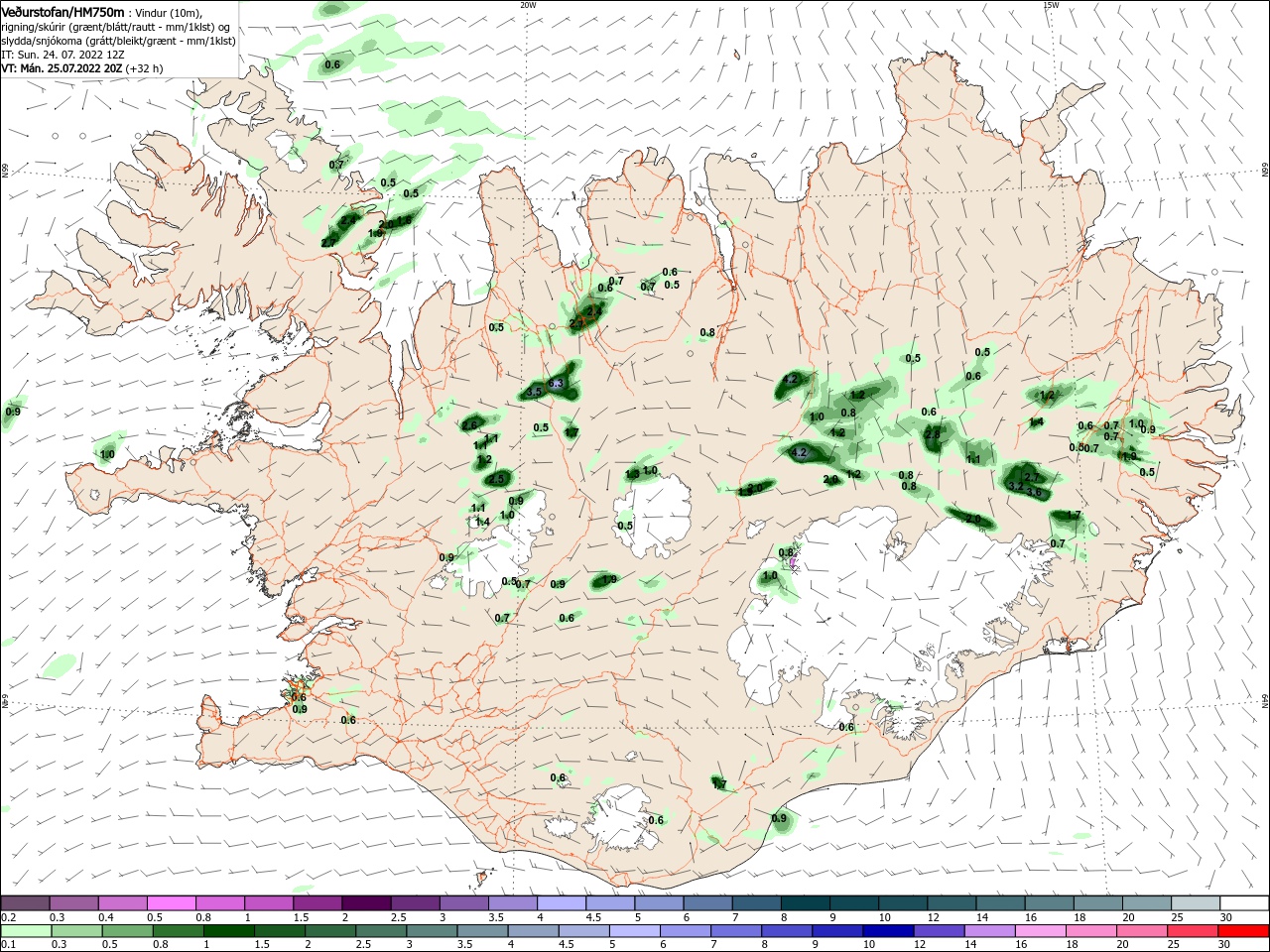Pick the bright red swatch above 30
Image resolution: width=1270 pixels, height=952 pixels.
(x=1242, y=931)
